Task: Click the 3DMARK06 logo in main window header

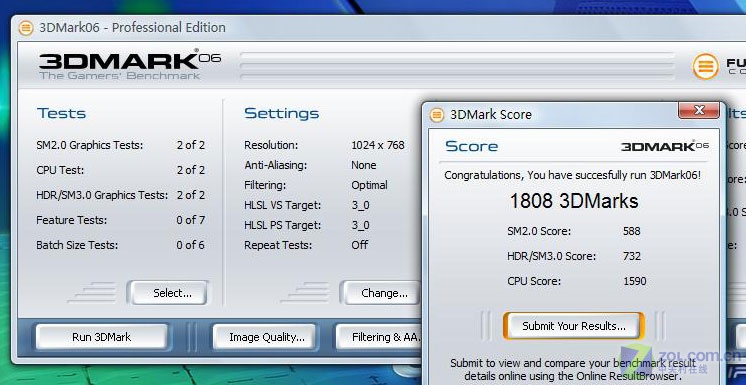Action: 130,64
